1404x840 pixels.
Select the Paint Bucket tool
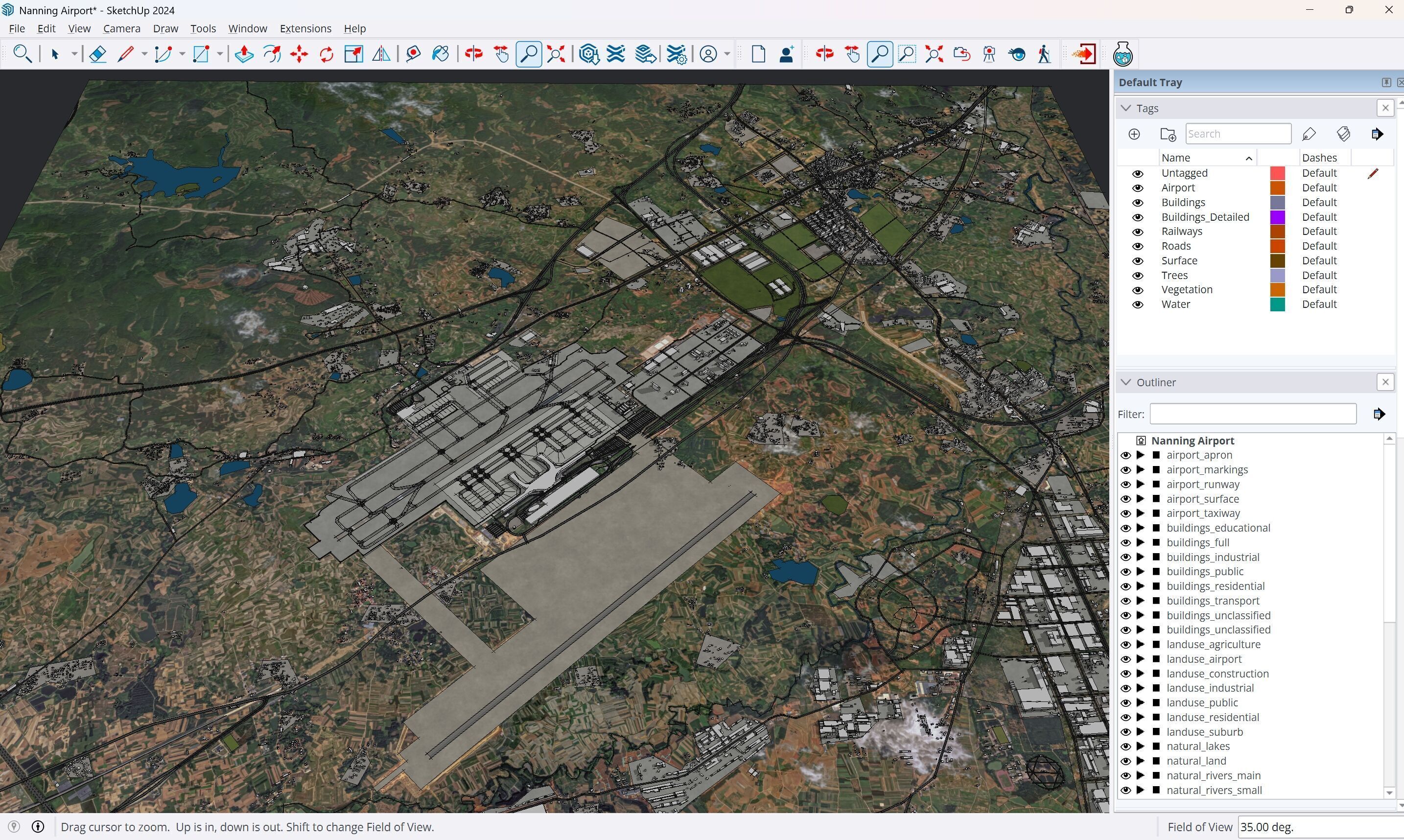pyautogui.click(x=441, y=54)
